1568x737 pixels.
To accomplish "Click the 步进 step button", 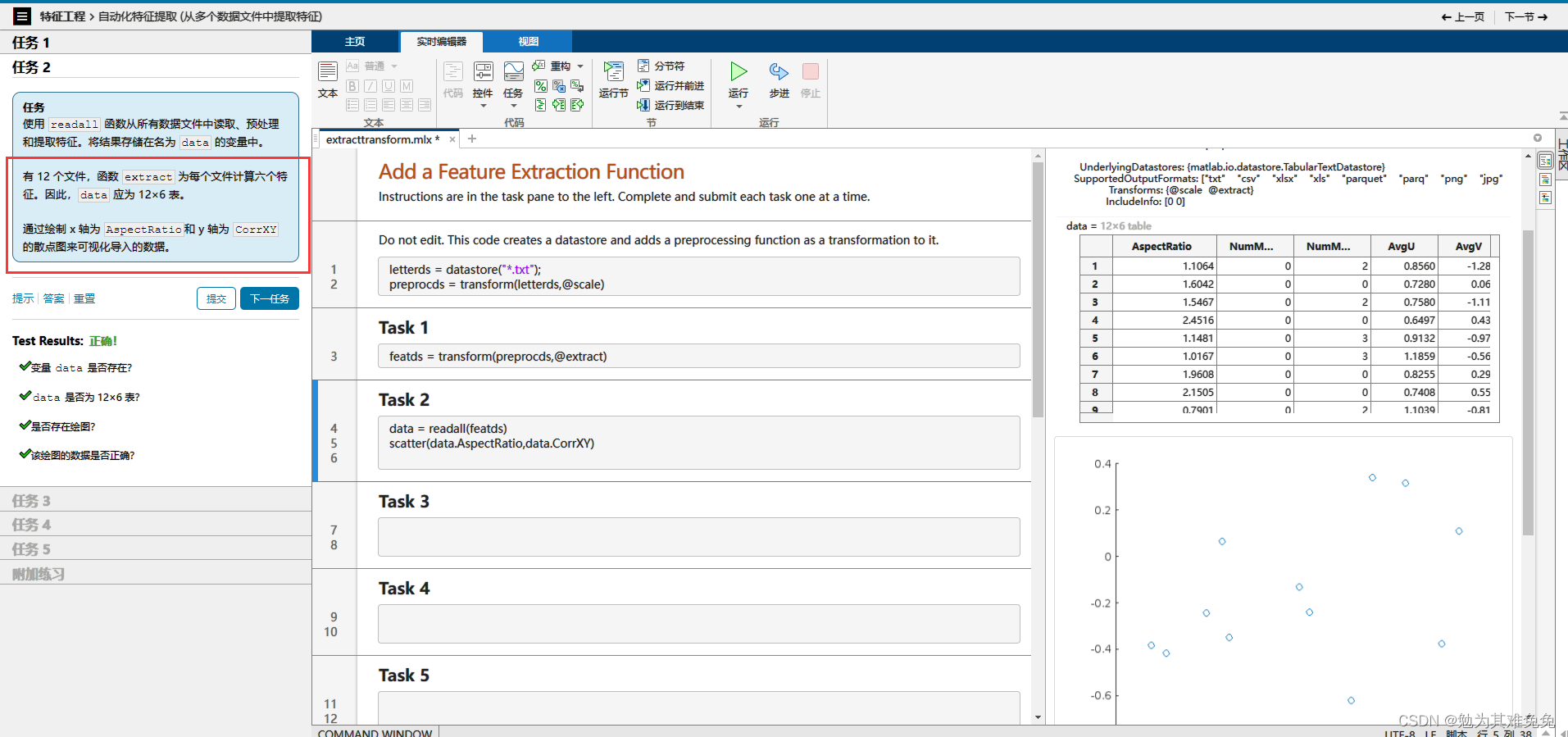I will [779, 80].
